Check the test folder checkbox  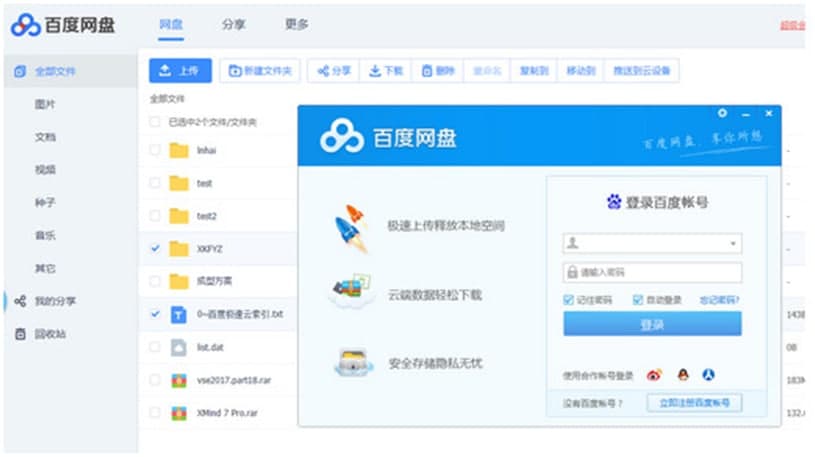154,183
